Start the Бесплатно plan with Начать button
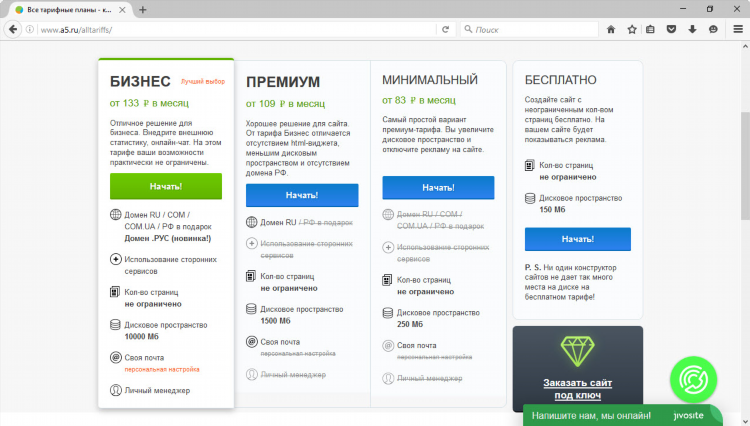The image size is (750, 426). 578,239
